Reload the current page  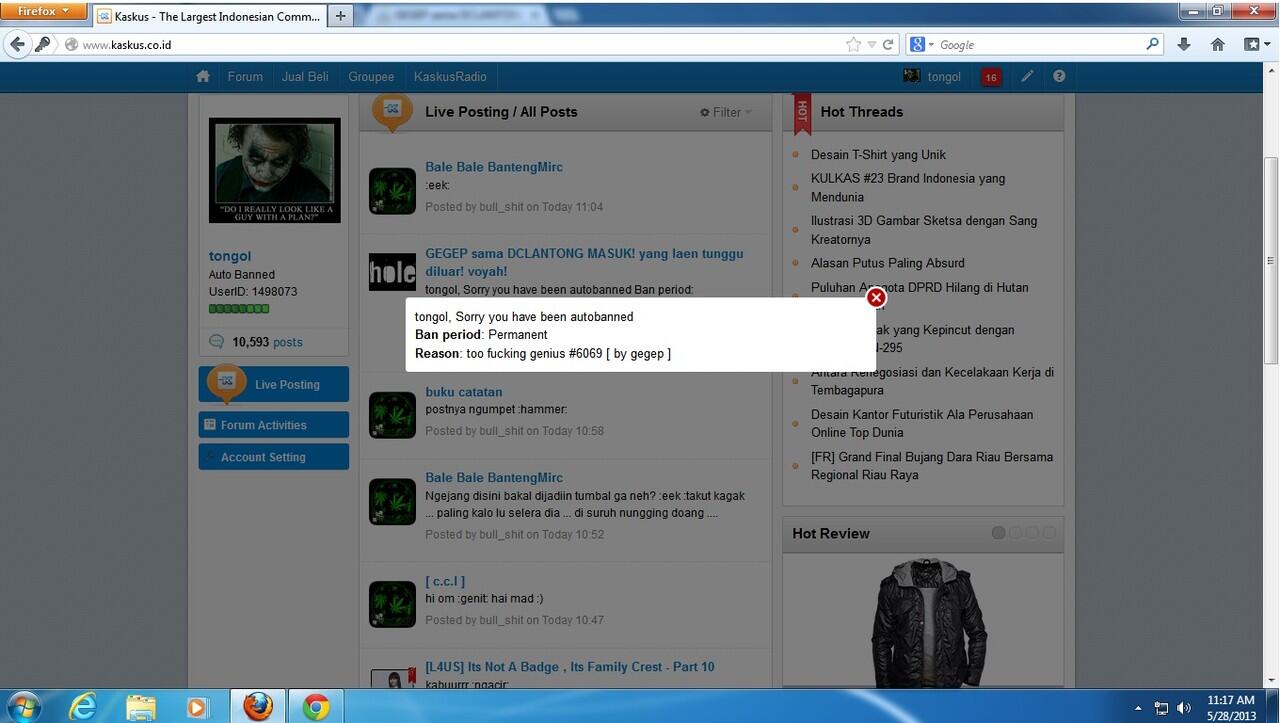pyautogui.click(x=888, y=44)
